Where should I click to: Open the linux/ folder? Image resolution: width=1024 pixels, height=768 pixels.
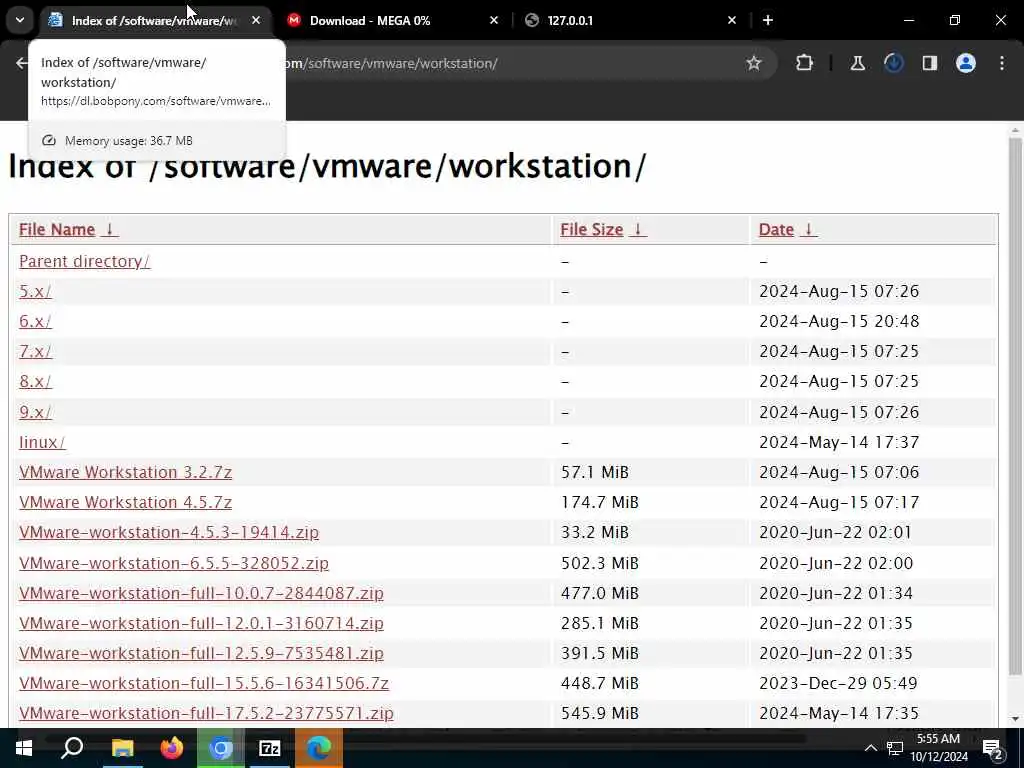tap(42, 442)
